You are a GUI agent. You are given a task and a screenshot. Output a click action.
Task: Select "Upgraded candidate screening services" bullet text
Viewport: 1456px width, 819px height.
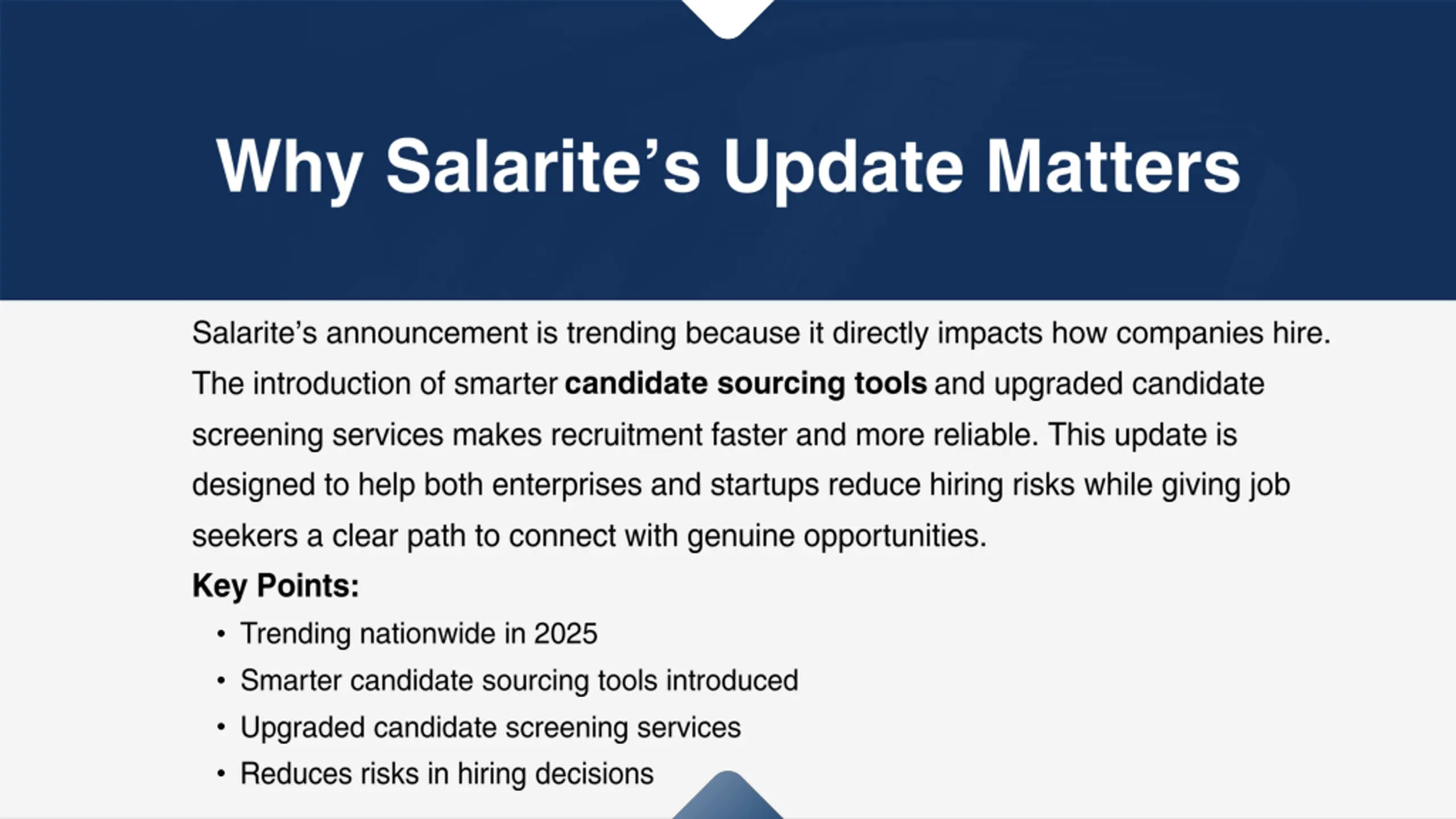[490, 727]
